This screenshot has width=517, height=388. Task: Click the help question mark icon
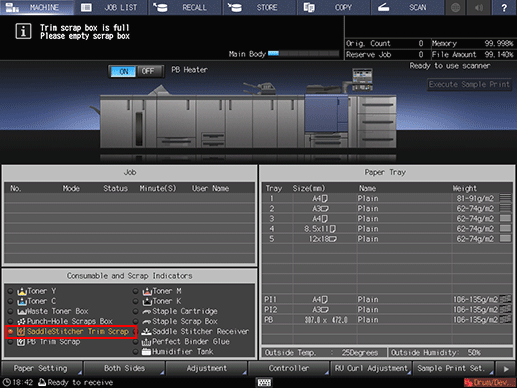click(x=504, y=7)
